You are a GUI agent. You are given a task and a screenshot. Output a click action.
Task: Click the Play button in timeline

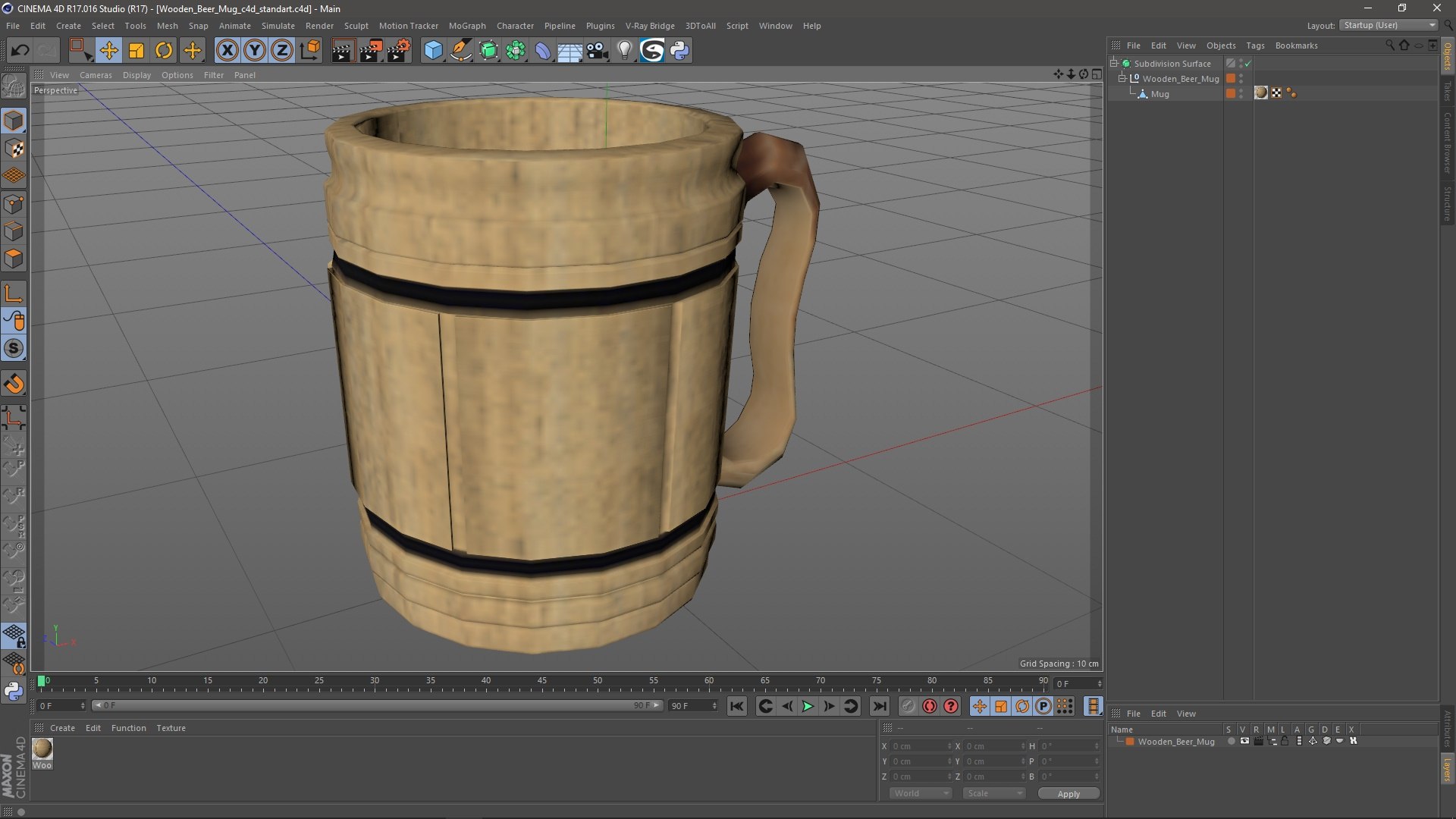(808, 706)
